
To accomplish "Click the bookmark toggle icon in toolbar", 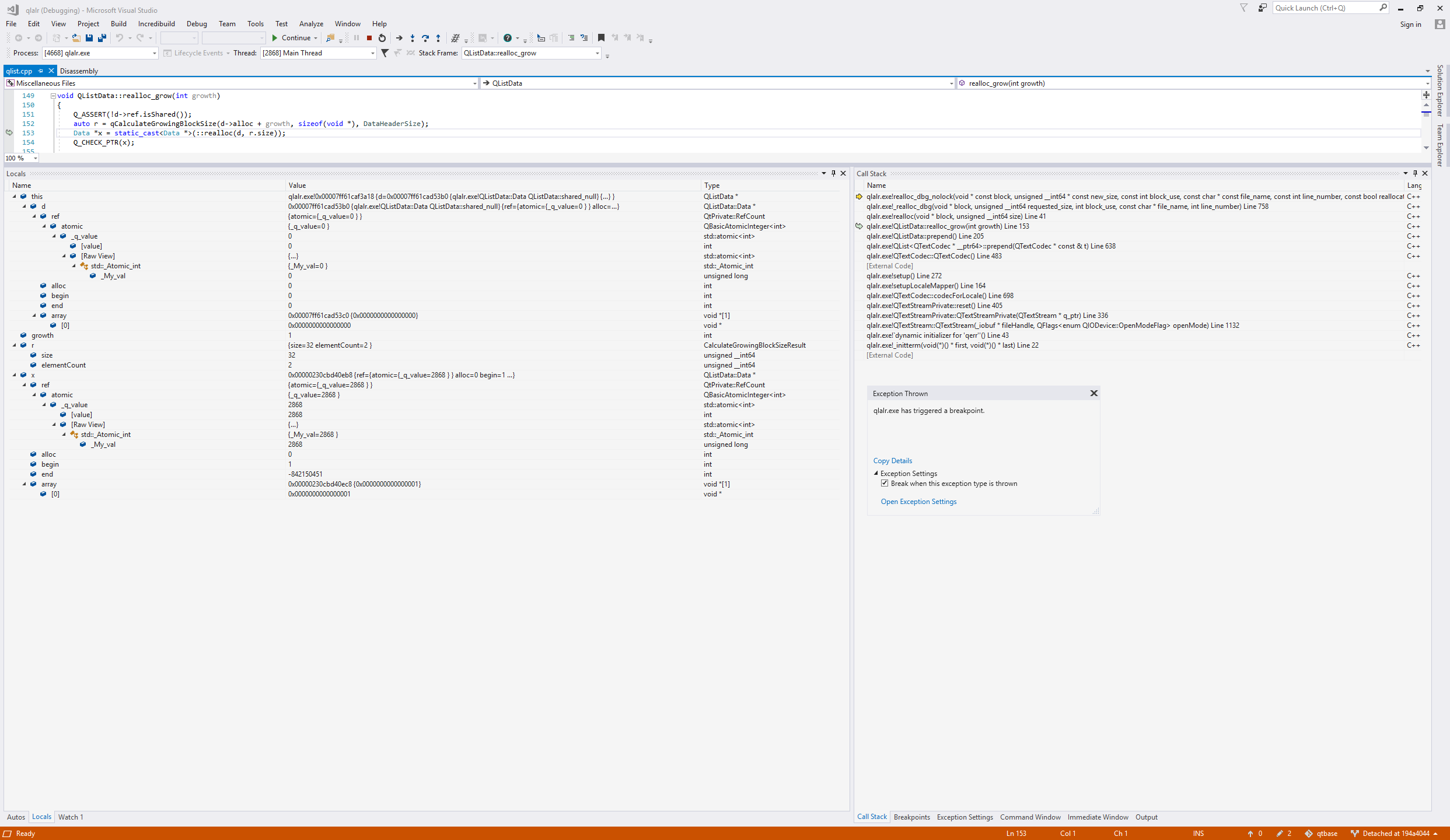I will [601, 38].
